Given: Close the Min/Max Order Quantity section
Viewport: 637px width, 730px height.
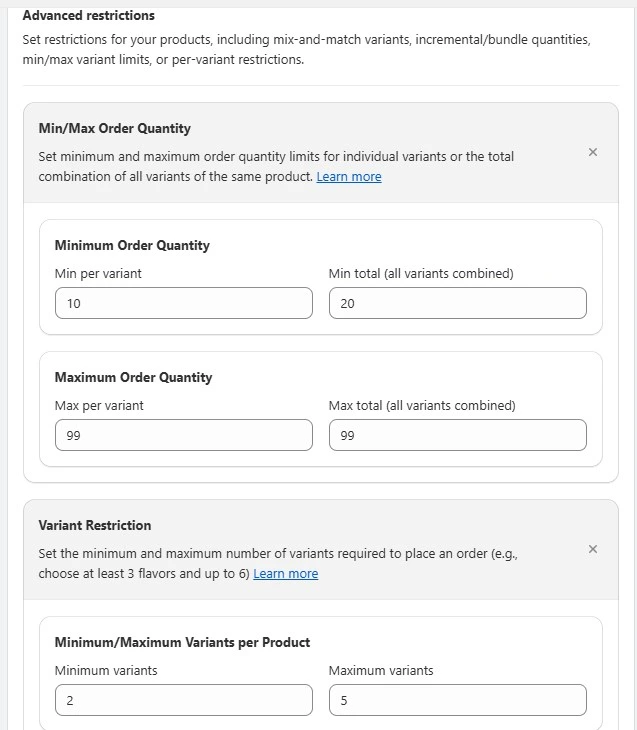Looking at the screenshot, I should [593, 153].
